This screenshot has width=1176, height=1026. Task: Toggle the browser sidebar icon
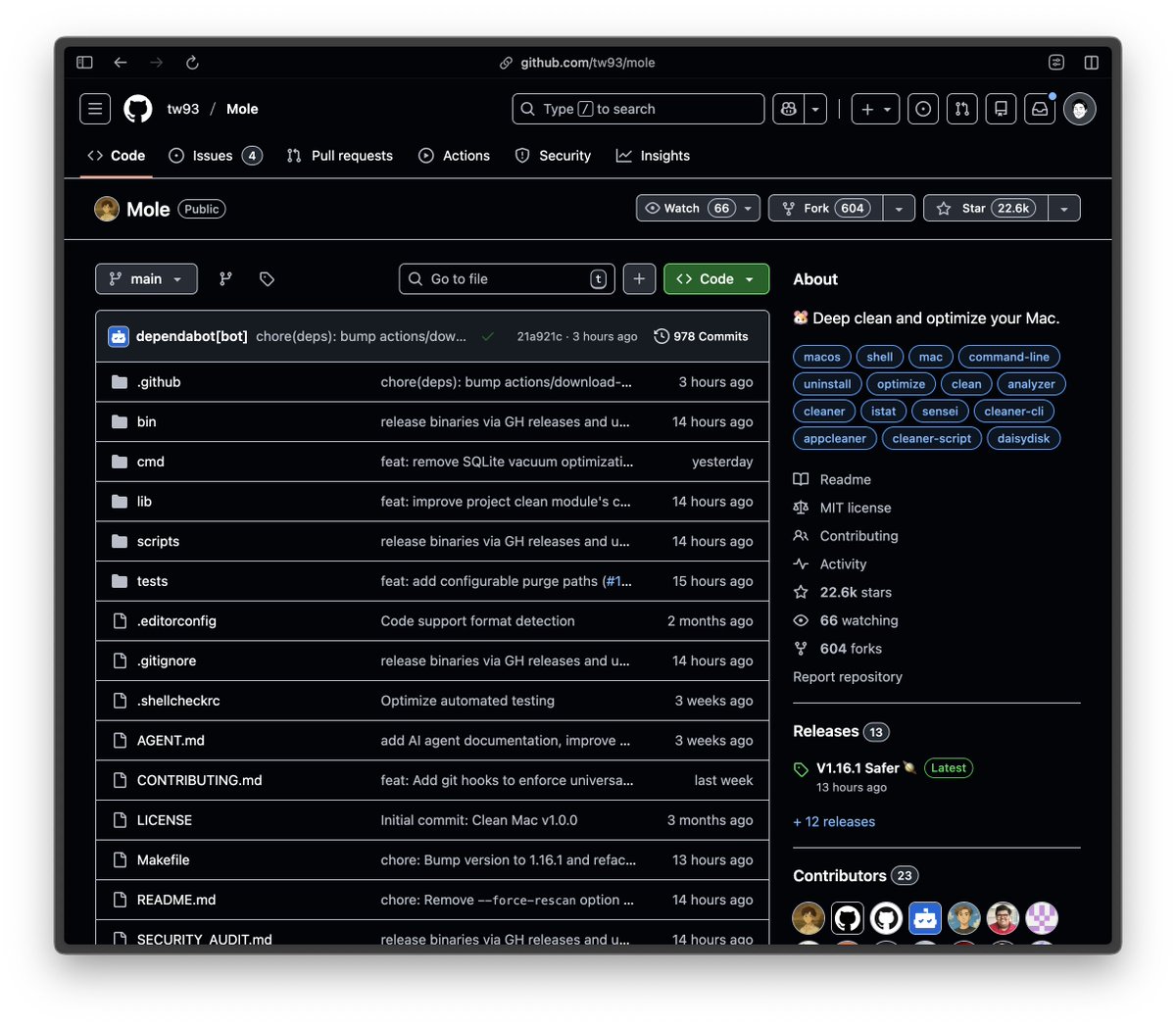[85, 63]
